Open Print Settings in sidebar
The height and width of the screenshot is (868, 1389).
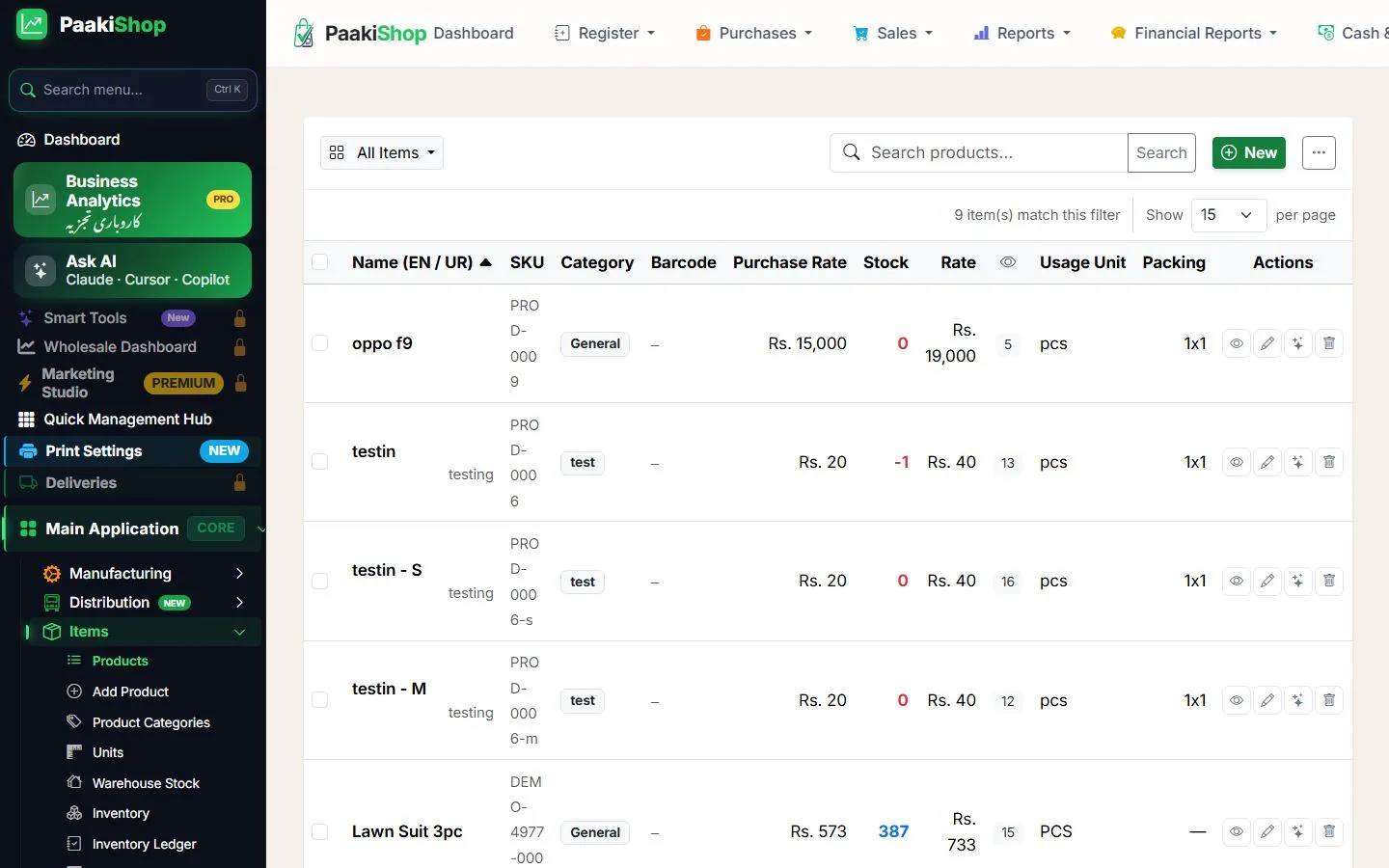[133, 451]
